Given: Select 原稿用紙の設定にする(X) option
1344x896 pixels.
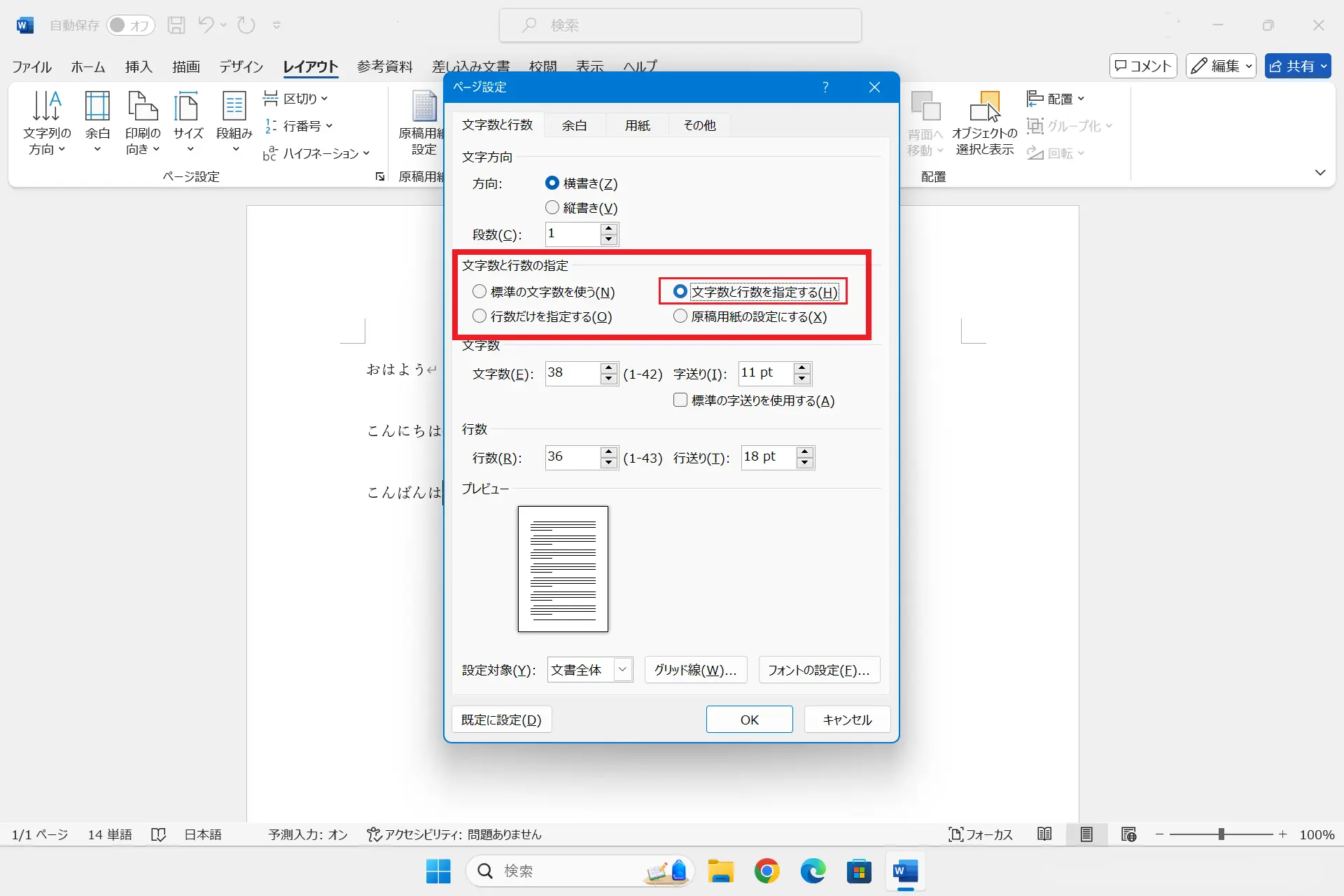Looking at the screenshot, I should [x=680, y=316].
